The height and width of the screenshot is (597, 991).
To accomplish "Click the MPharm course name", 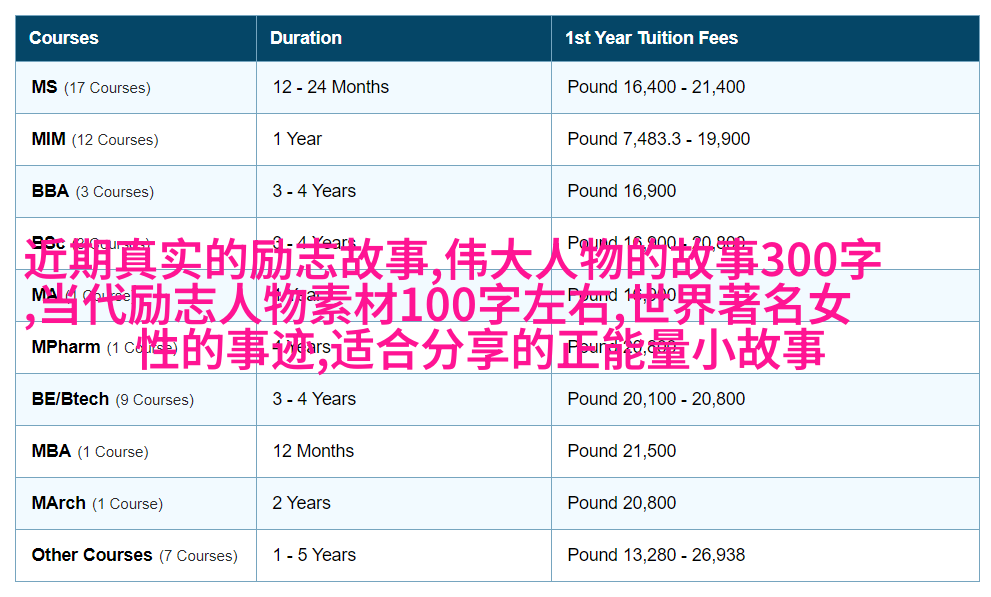I will click(66, 347).
